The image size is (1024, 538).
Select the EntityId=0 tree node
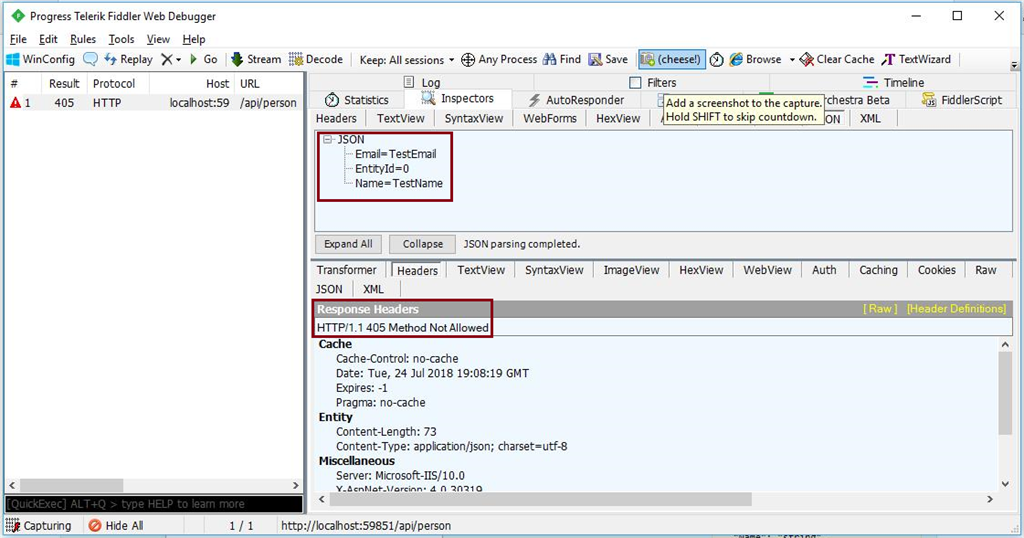click(x=382, y=168)
